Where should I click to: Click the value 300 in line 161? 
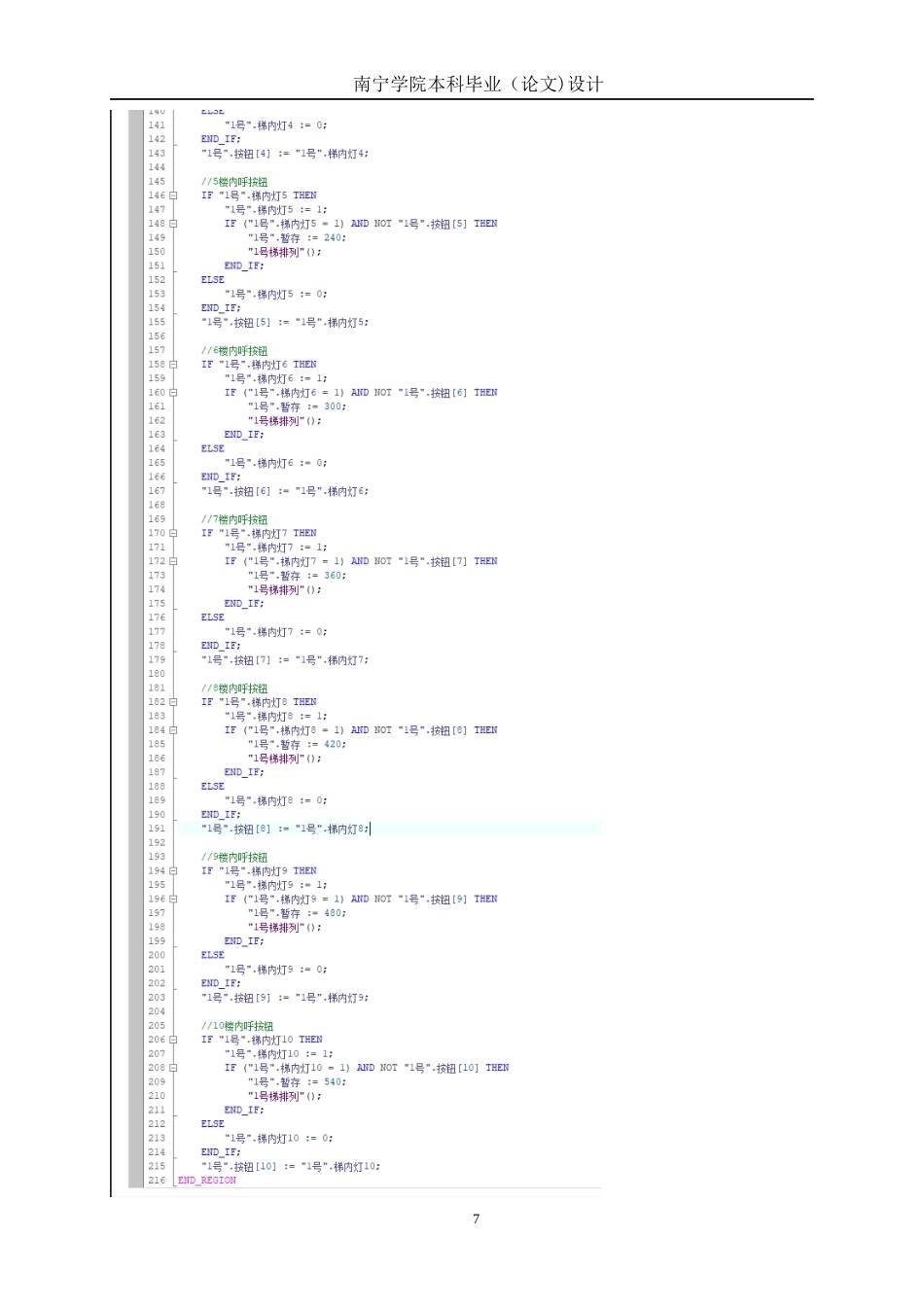point(333,406)
